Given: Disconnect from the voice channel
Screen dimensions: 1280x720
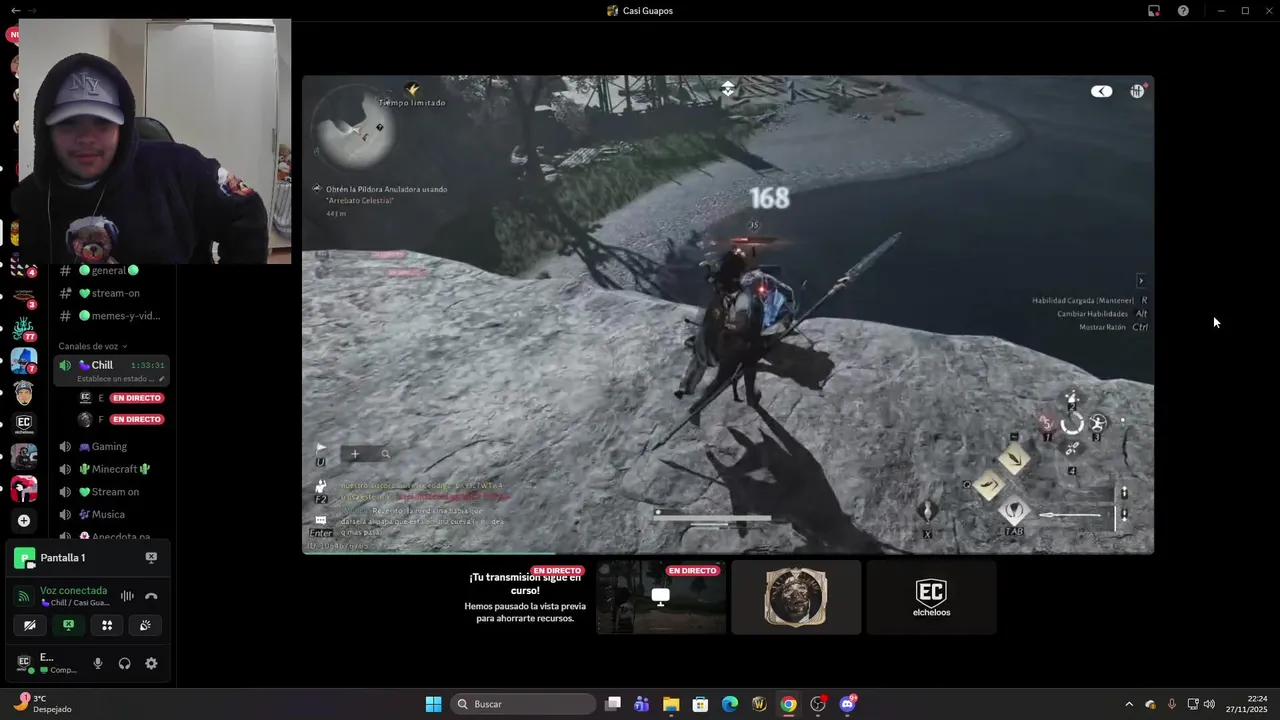Looking at the screenshot, I should tap(151, 596).
